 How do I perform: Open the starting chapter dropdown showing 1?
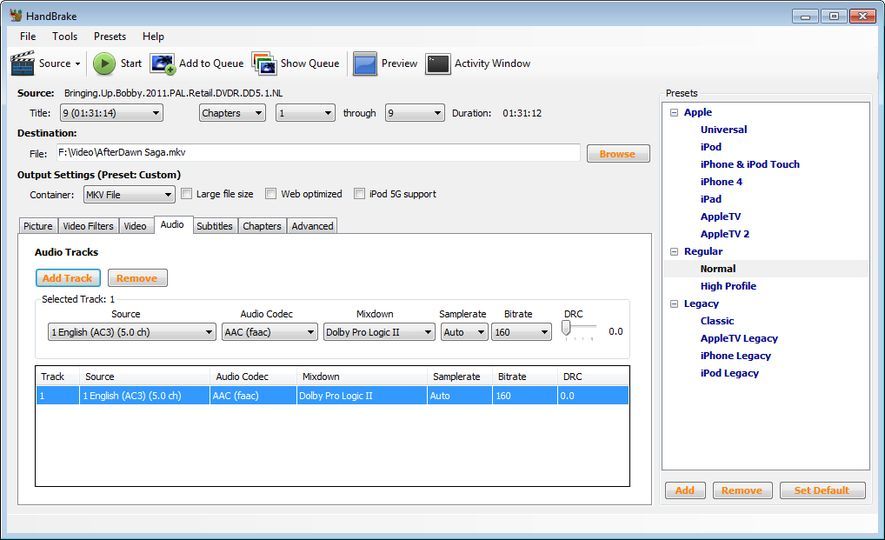point(305,113)
